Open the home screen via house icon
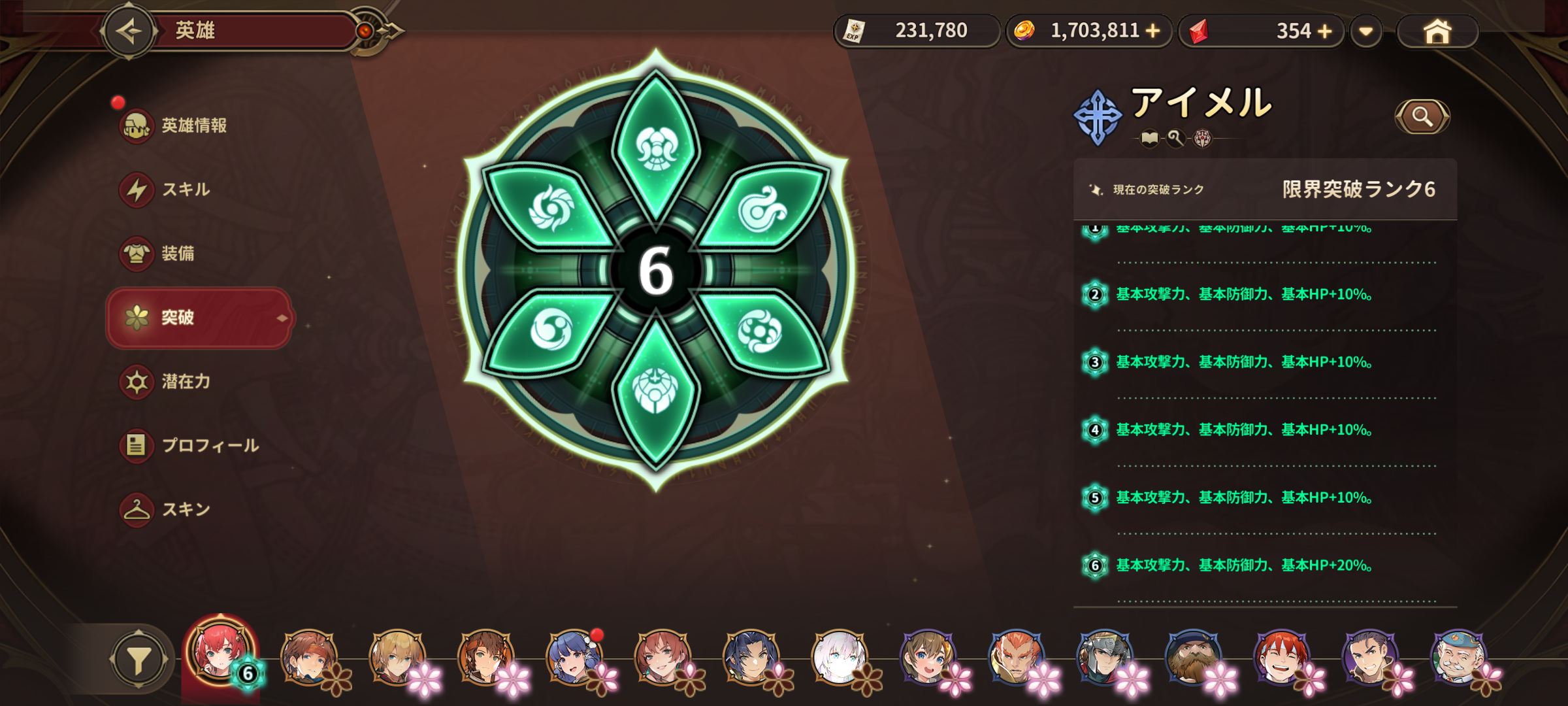This screenshot has width=1568, height=706. 1437,31
